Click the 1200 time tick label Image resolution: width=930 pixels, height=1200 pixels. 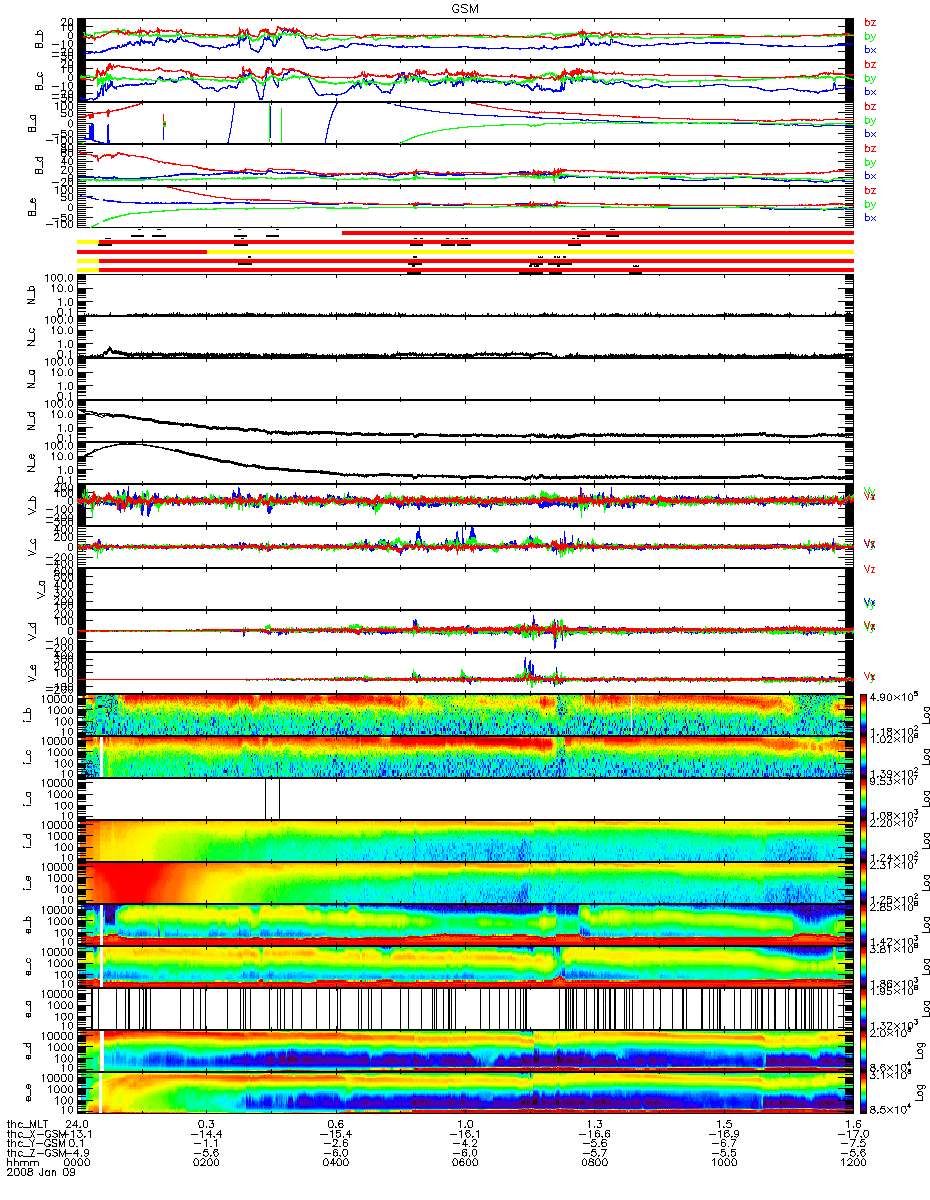851,1164
